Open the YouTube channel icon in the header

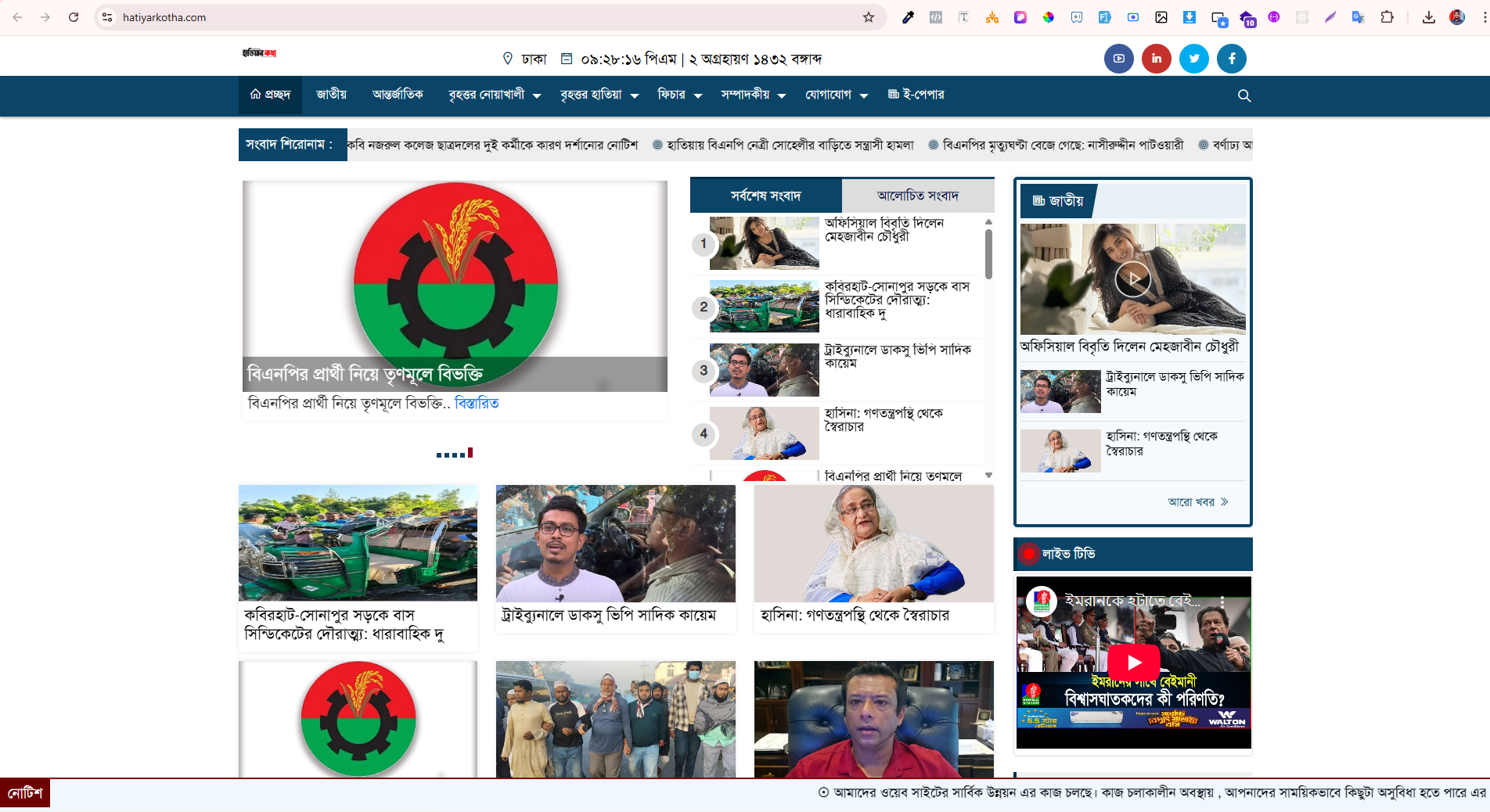click(1118, 59)
